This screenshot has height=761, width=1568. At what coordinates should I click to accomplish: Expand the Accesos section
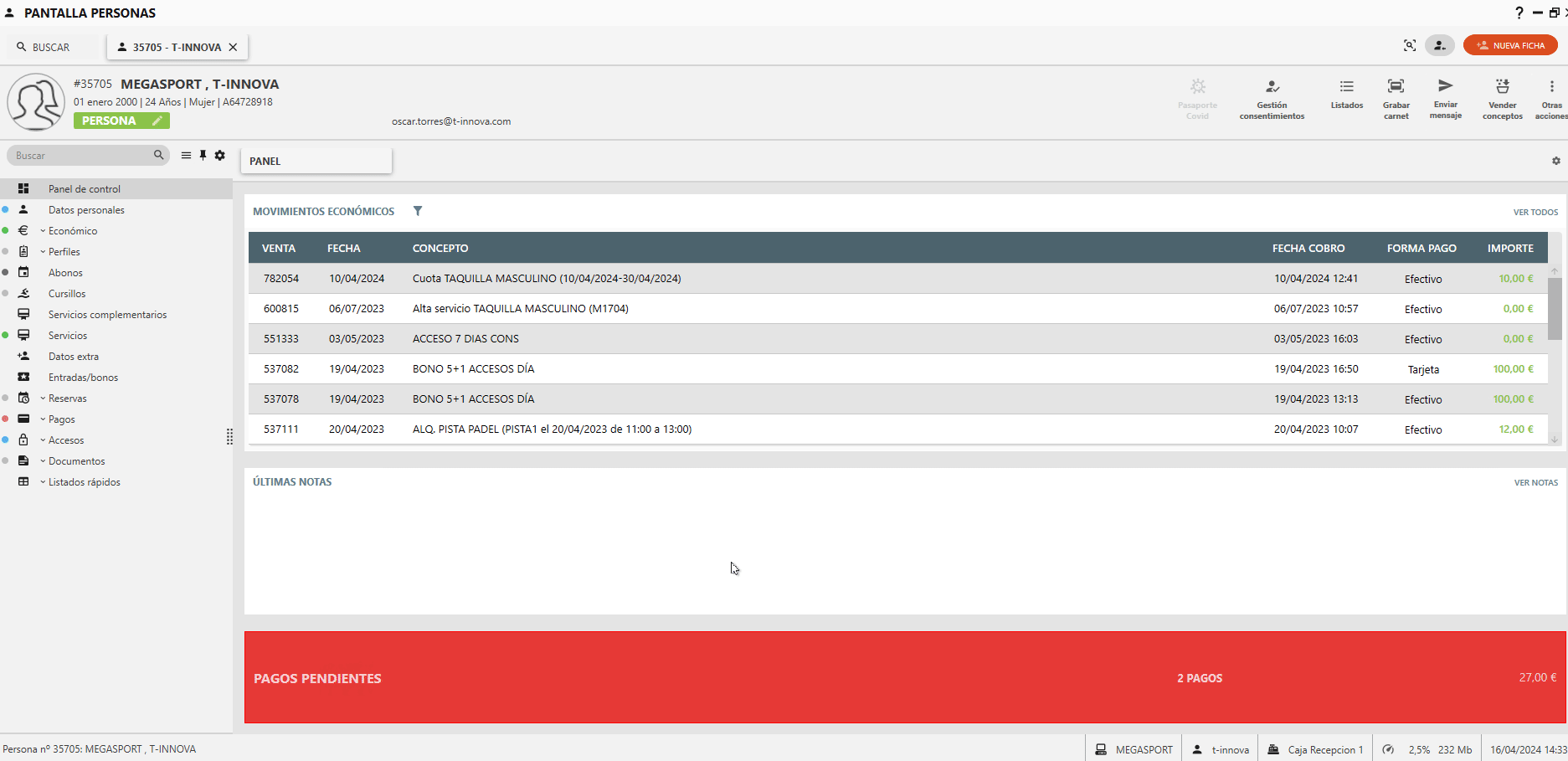pyautogui.click(x=43, y=440)
